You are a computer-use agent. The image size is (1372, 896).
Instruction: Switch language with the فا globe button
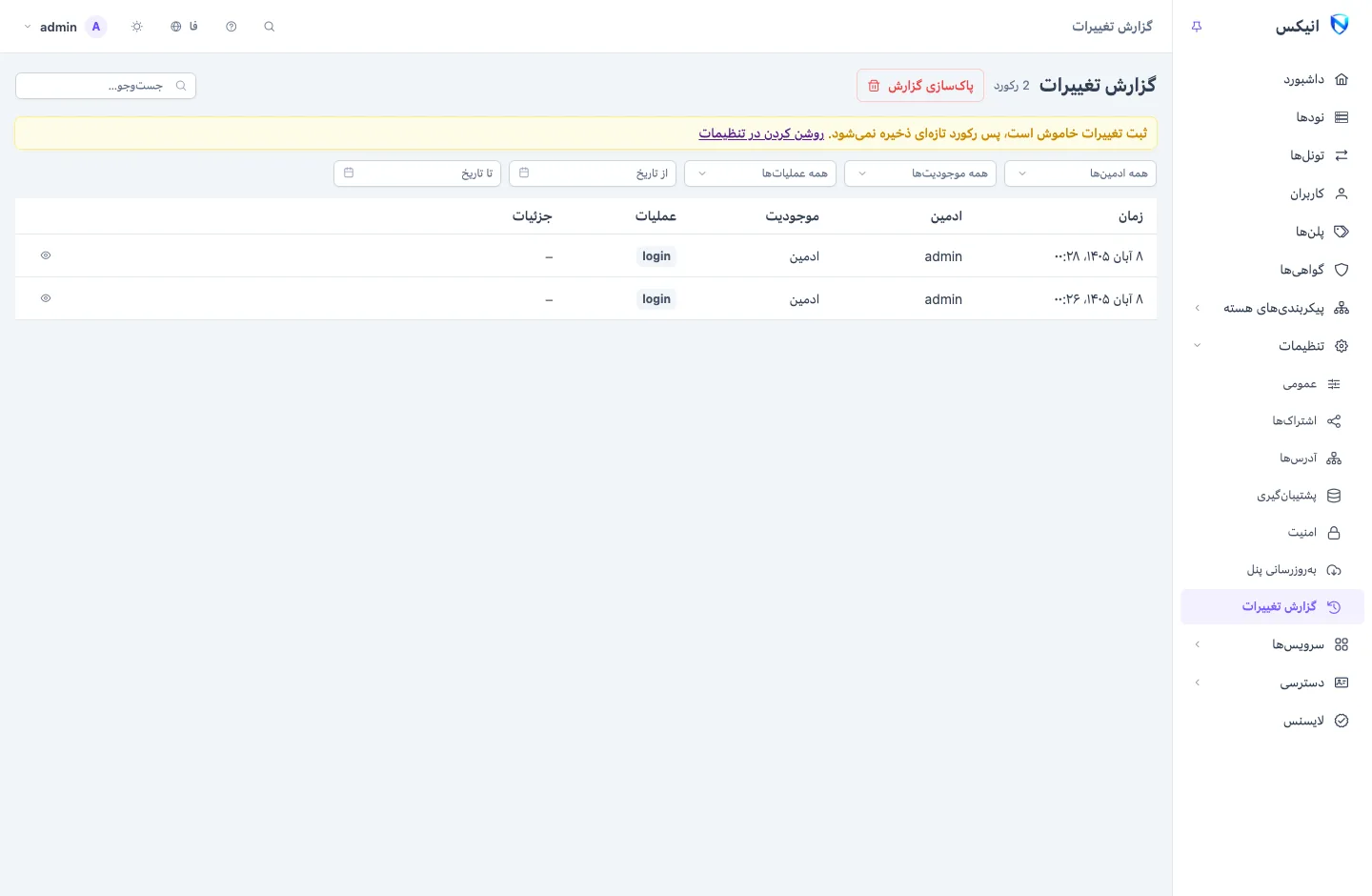click(184, 27)
